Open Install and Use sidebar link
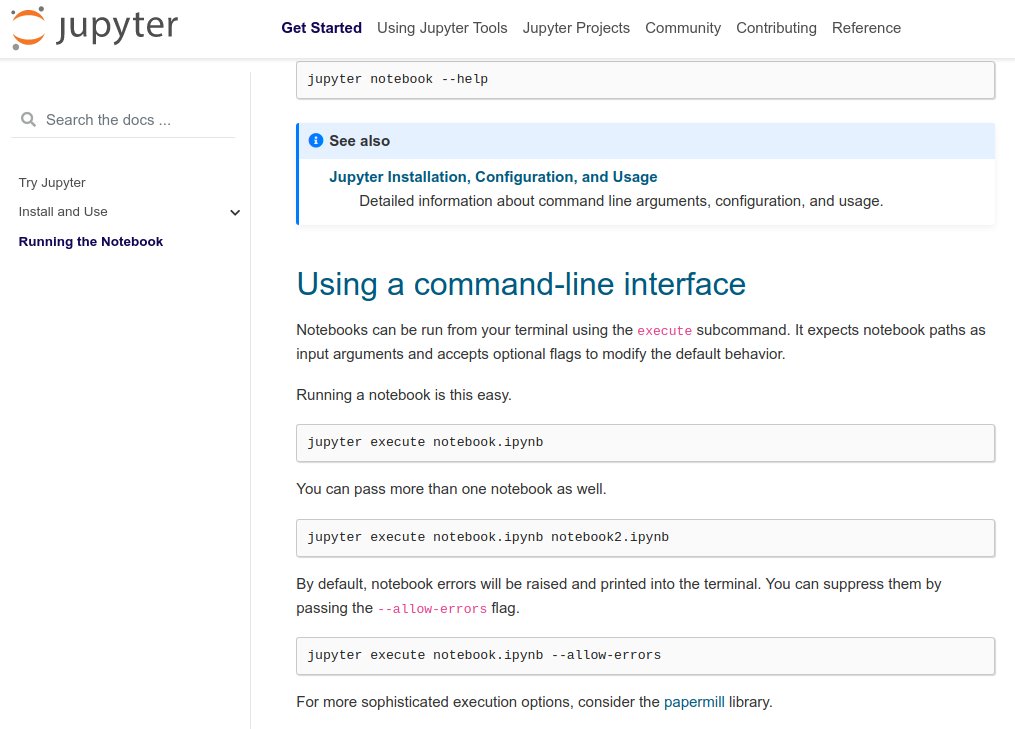This screenshot has width=1015, height=729. pyautogui.click(x=63, y=212)
